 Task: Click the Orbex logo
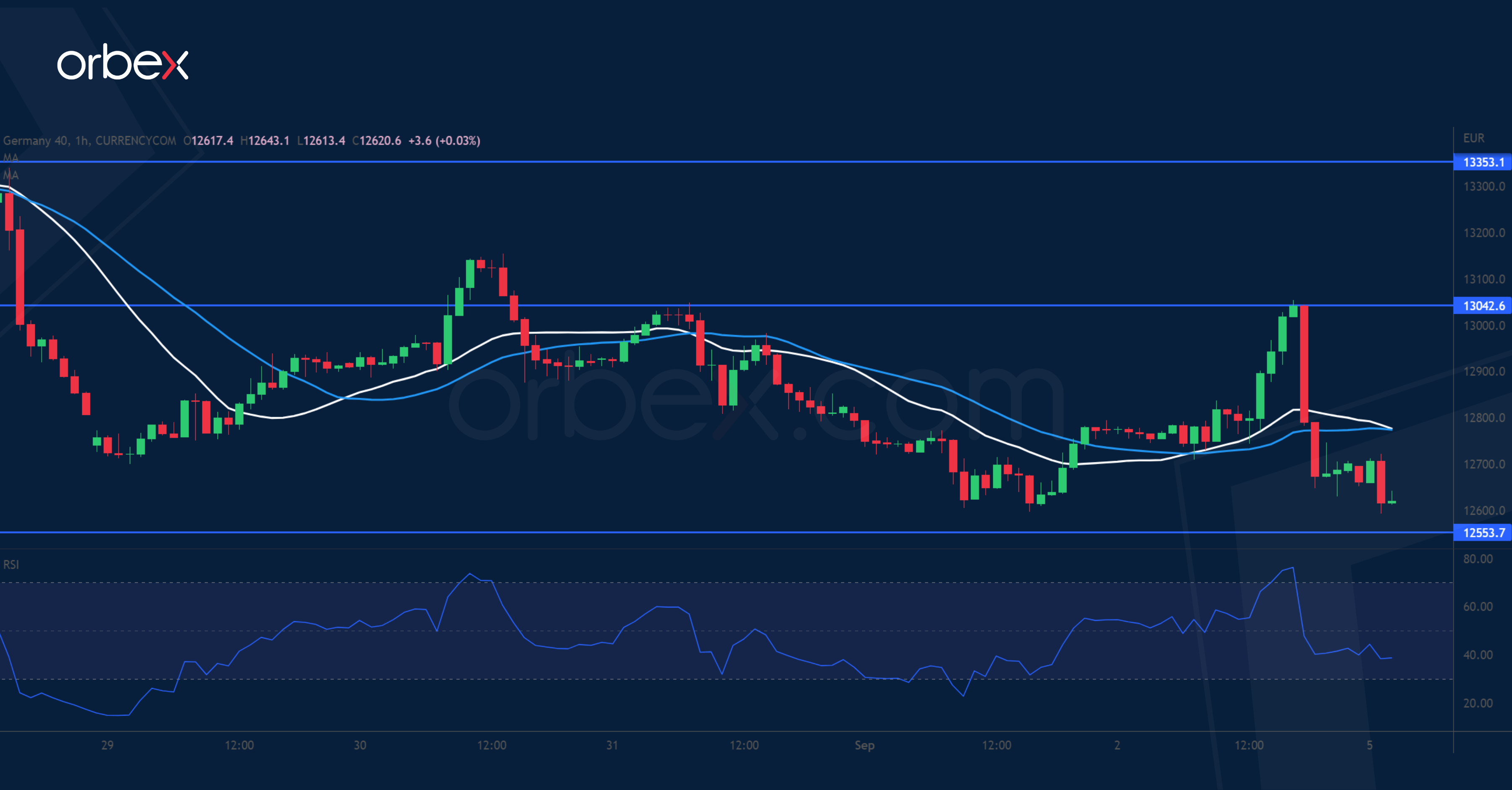click(x=123, y=63)
